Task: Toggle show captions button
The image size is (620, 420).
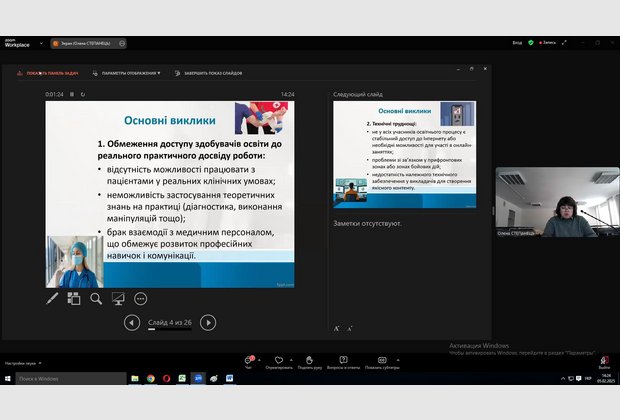Action: 381,362
